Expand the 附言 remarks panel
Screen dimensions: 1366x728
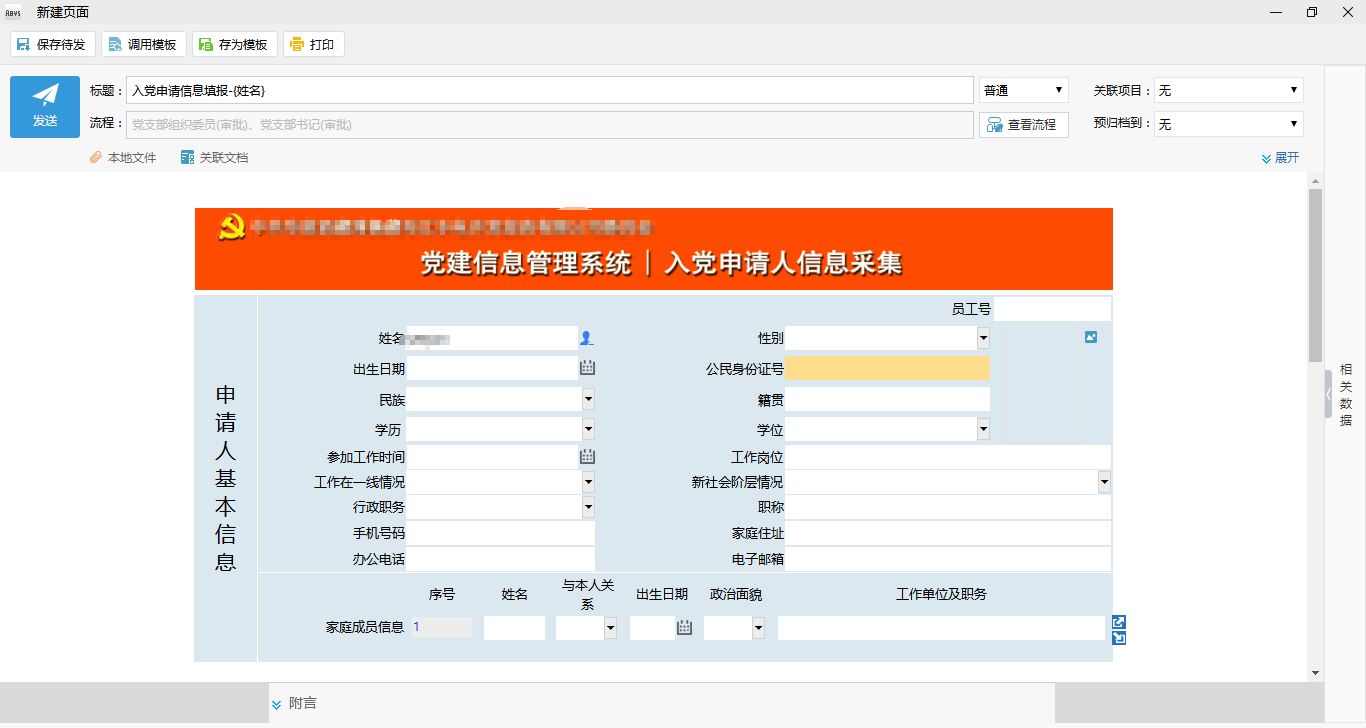pos(294,704)
